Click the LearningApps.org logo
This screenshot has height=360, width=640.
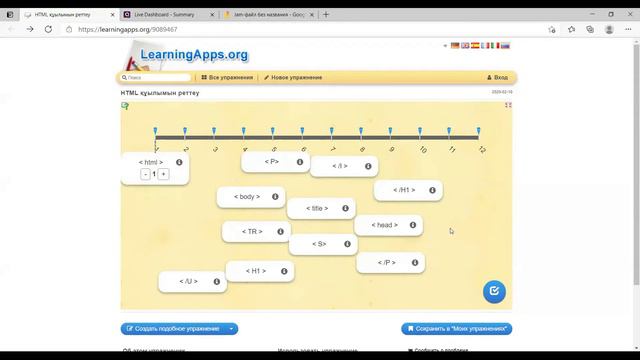[x=194, y=55]
